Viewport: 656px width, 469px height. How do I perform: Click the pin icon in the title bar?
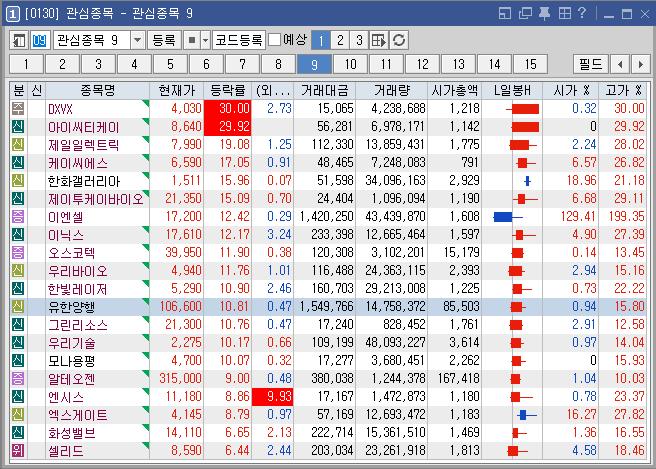click(x=544, y=13)
